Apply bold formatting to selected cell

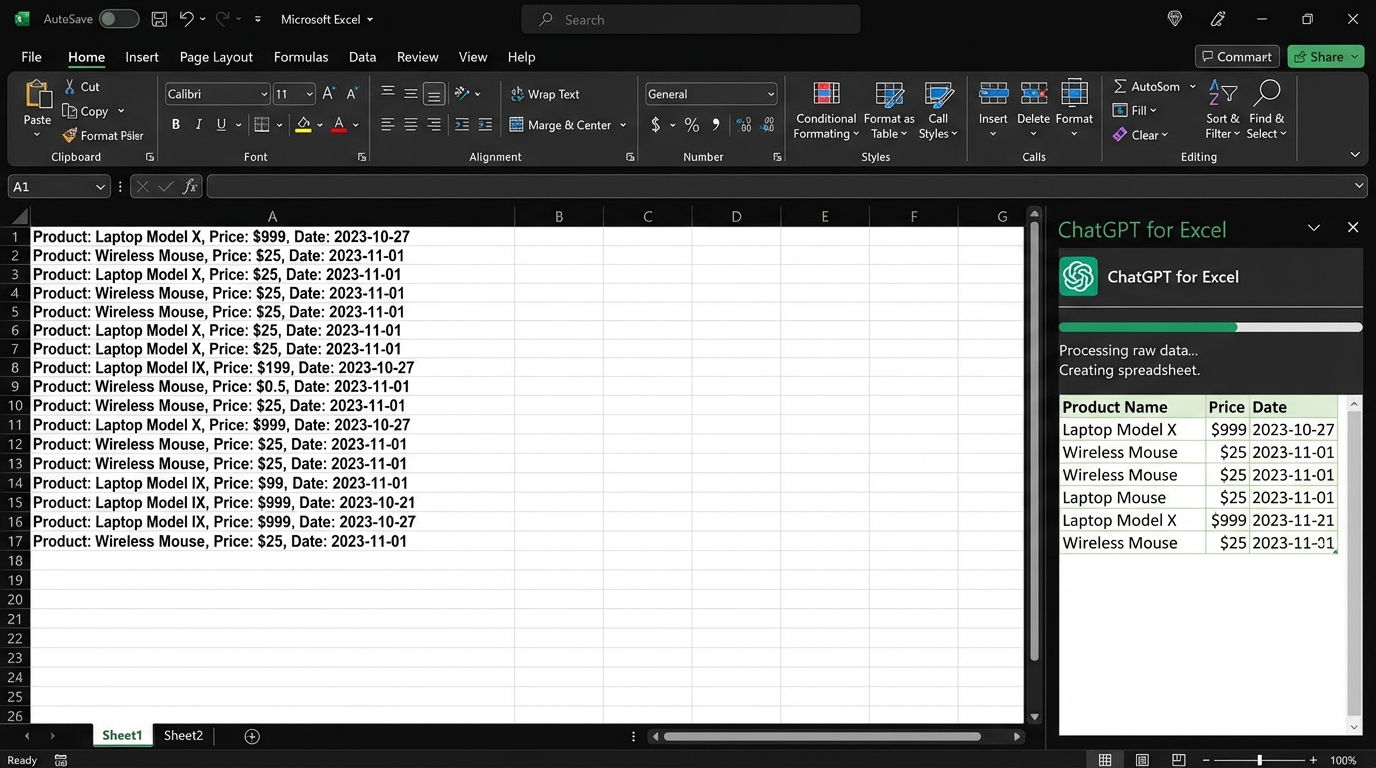click(175, 124)
